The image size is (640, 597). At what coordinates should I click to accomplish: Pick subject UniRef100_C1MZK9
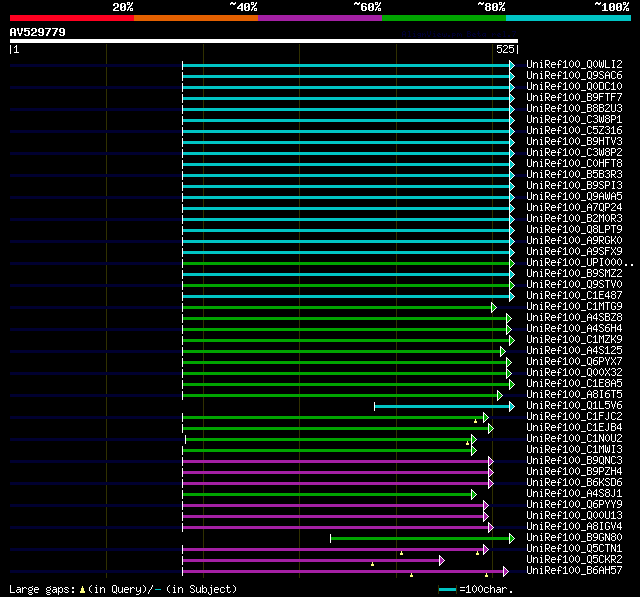coord(574,340)
